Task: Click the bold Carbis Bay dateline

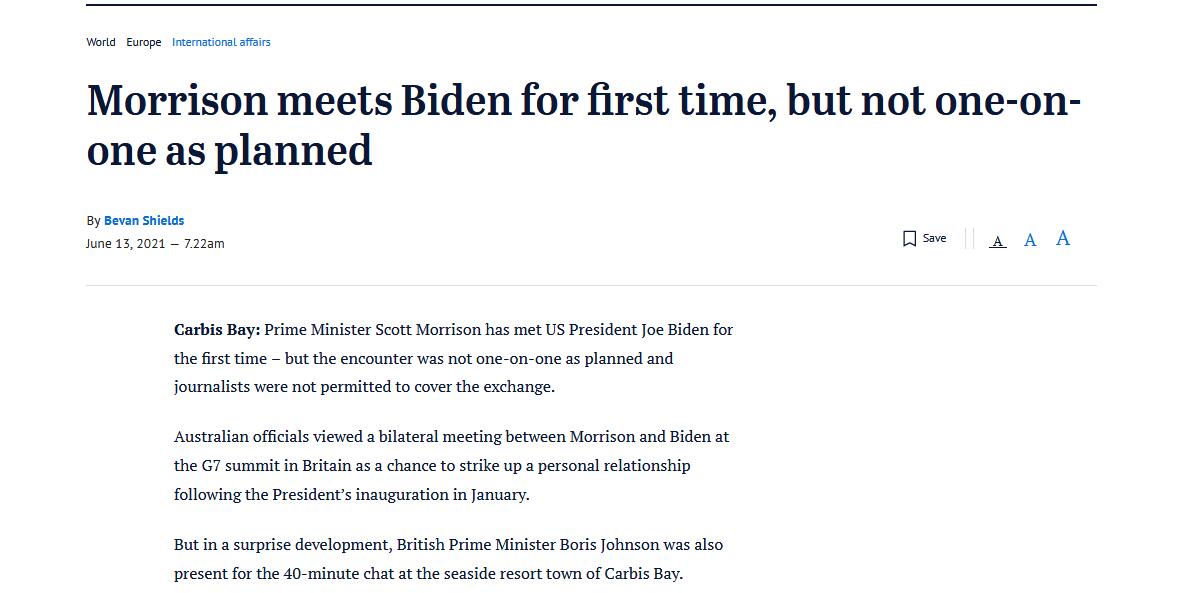Action: (217, 330)
